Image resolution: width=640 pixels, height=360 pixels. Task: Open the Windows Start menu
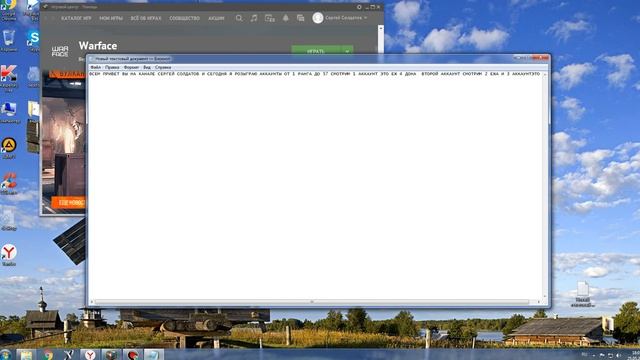pos(5,354)
